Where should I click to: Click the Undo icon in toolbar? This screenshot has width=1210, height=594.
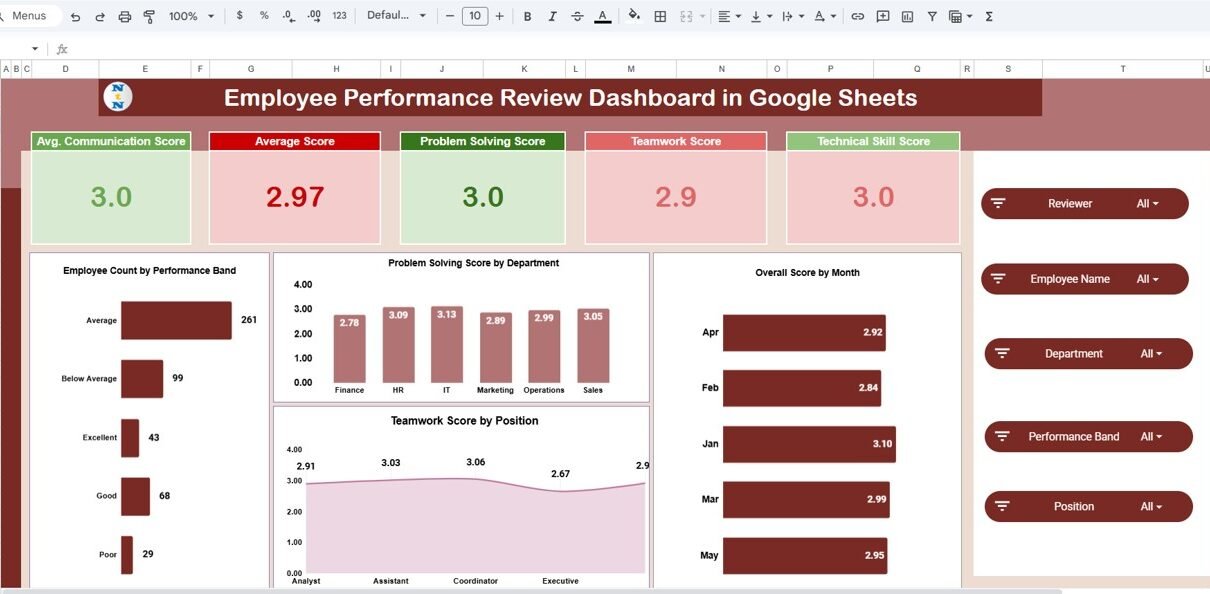tap(75, 16)
